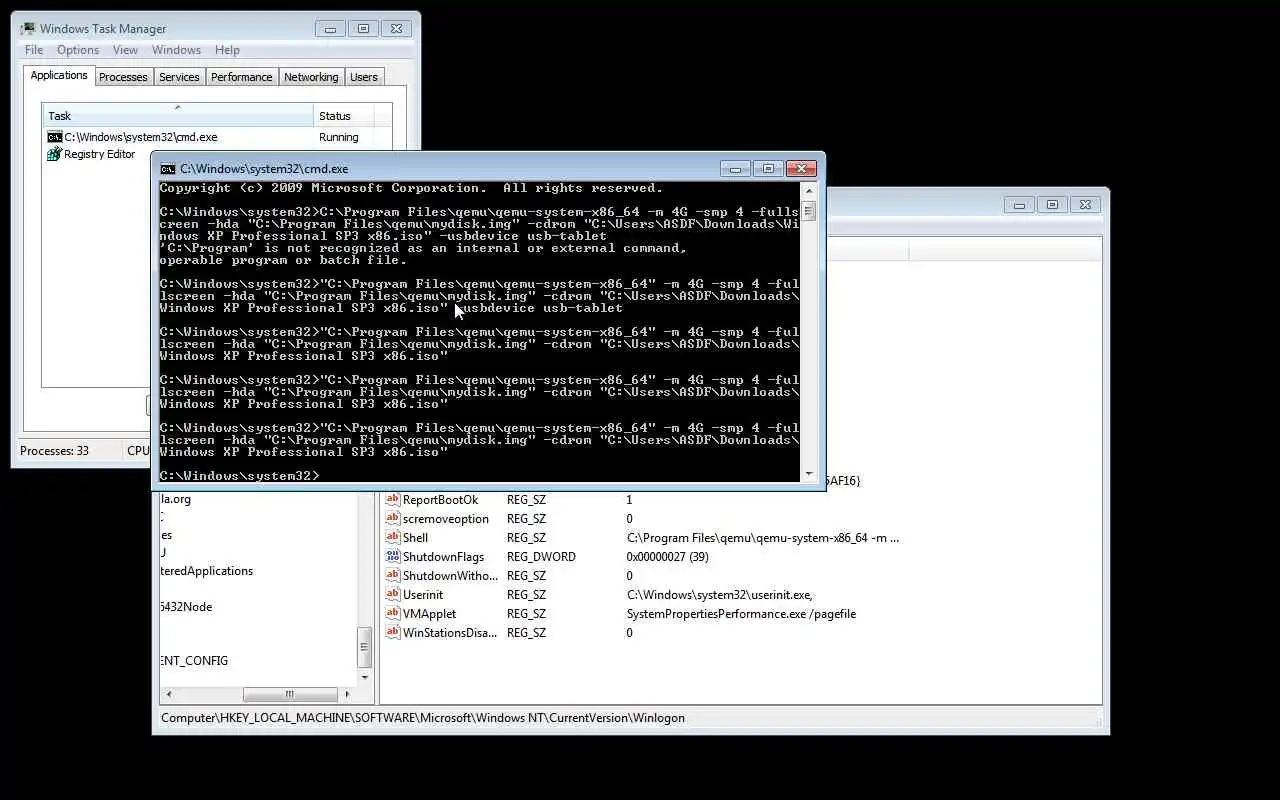Switch to the Processes tab
This screenshot has height=800, width=1280.
(x=123, y=77)
